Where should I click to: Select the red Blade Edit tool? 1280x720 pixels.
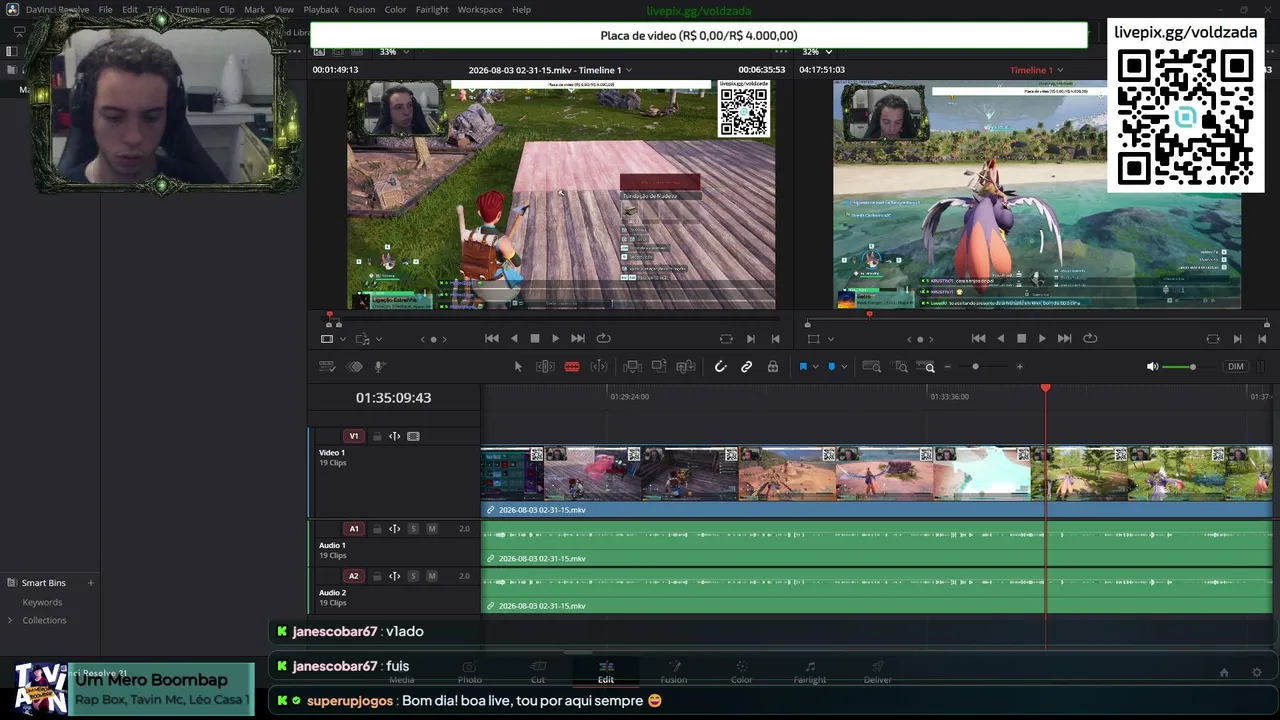tap(572, 367)
